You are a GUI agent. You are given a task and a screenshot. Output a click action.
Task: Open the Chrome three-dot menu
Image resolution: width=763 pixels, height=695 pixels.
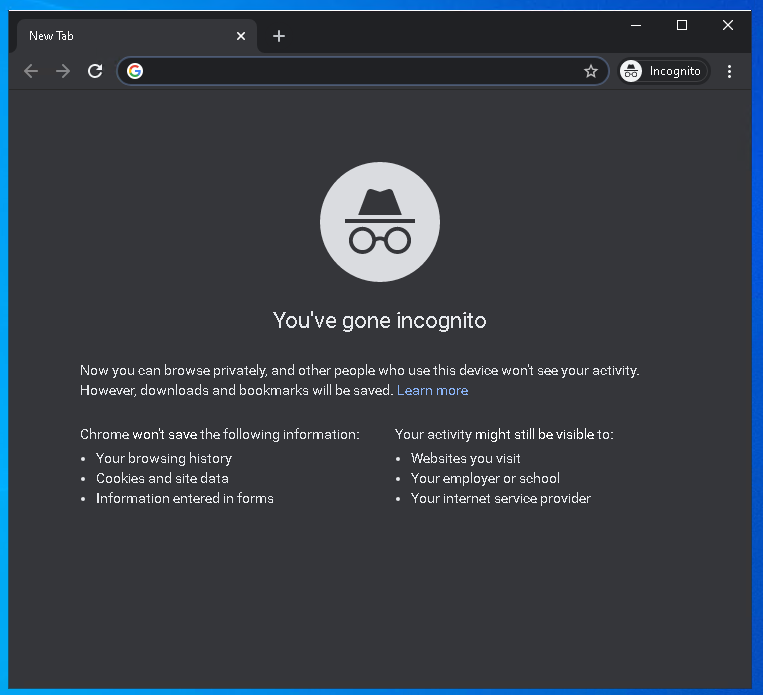click(729, 71)
